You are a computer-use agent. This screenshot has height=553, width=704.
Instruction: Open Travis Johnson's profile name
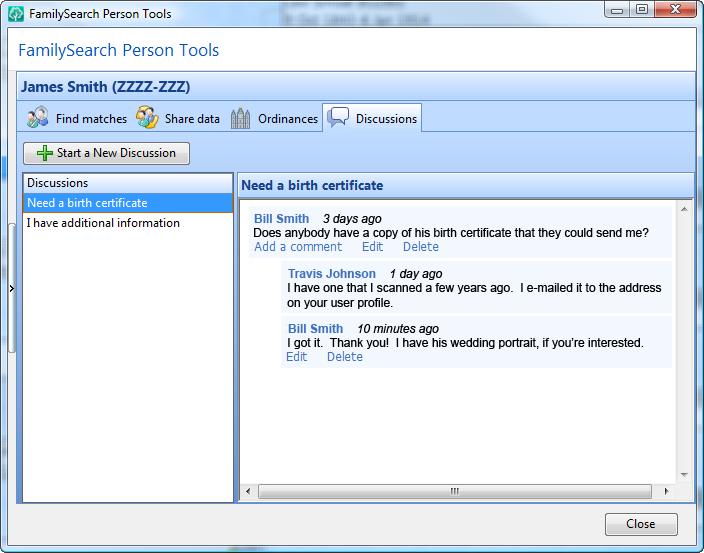tap(332, 274)
